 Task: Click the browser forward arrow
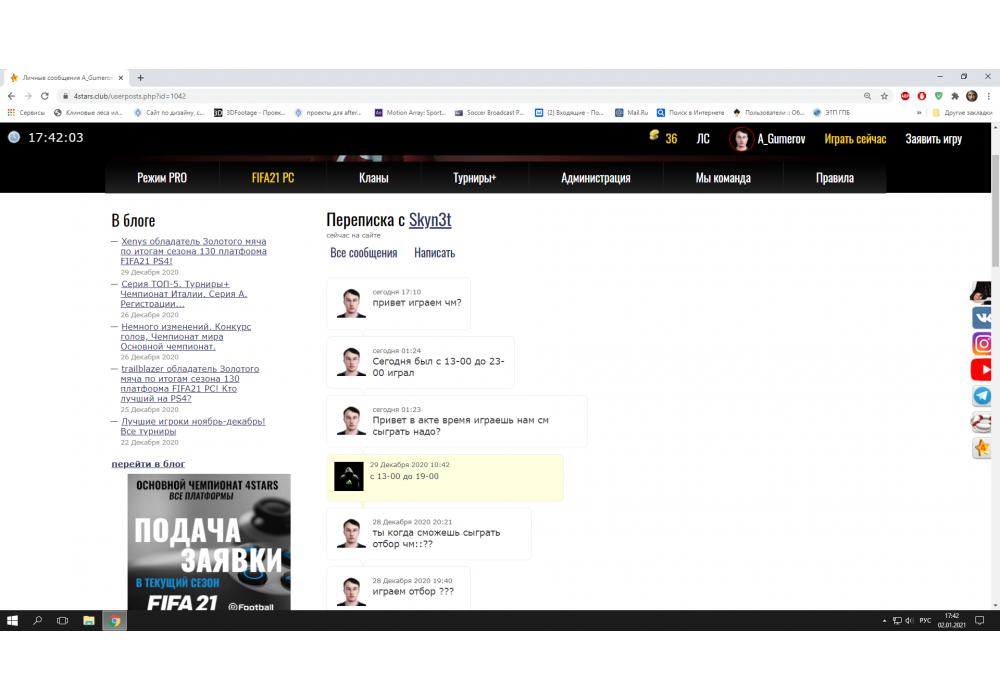point(28,96)
